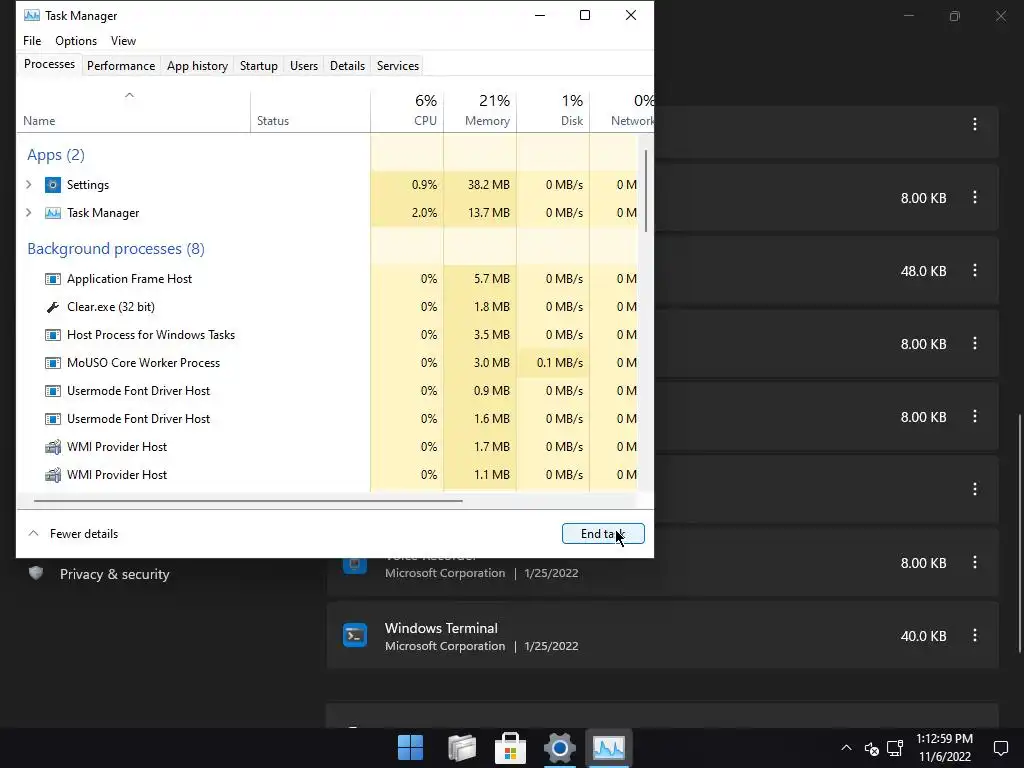Viewport: 1024px width, 768px height.
Task: Open the notification center icon
Action: [1000, 748]
